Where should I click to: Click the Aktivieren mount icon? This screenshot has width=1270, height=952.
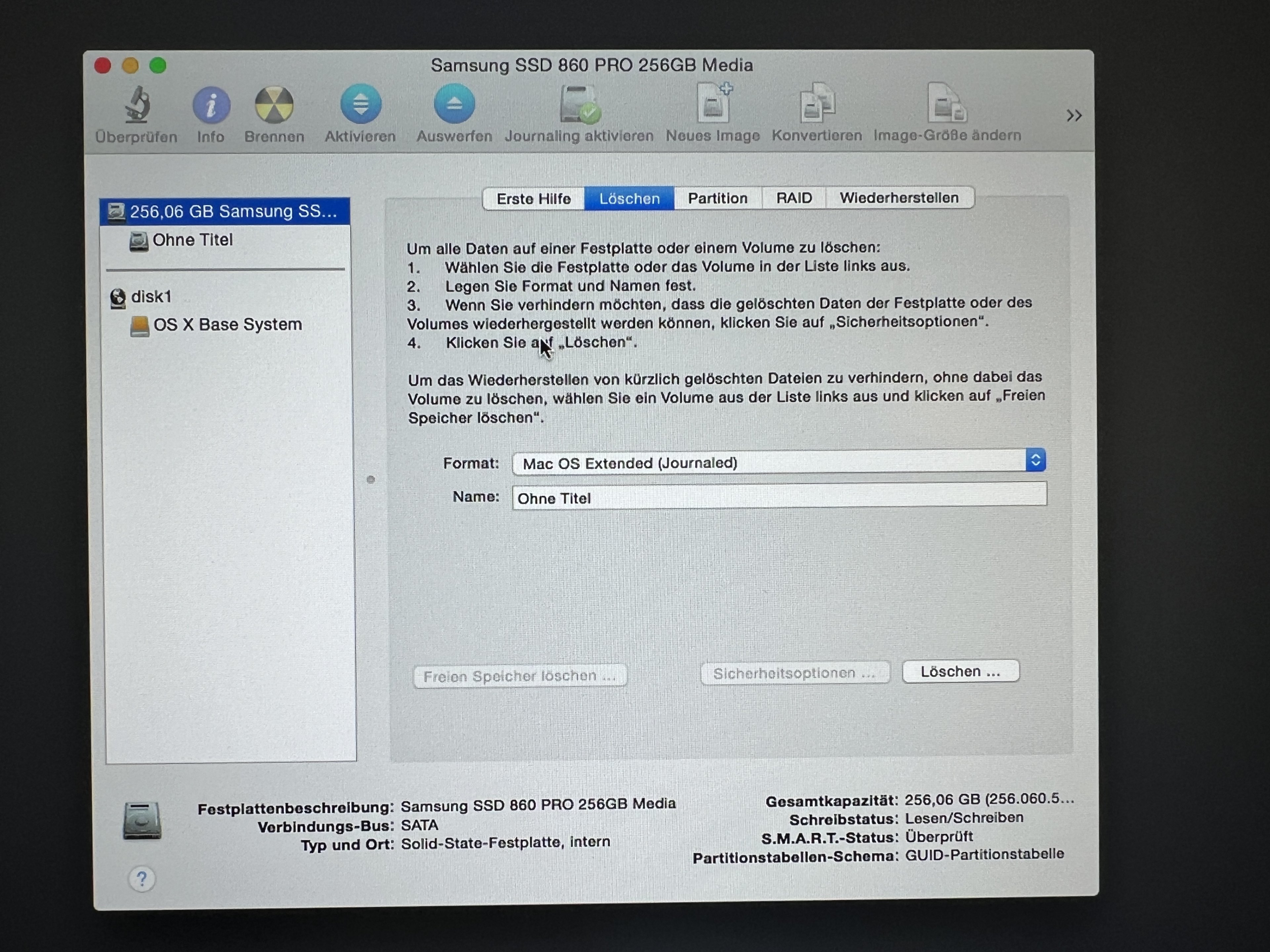[360, 104]
